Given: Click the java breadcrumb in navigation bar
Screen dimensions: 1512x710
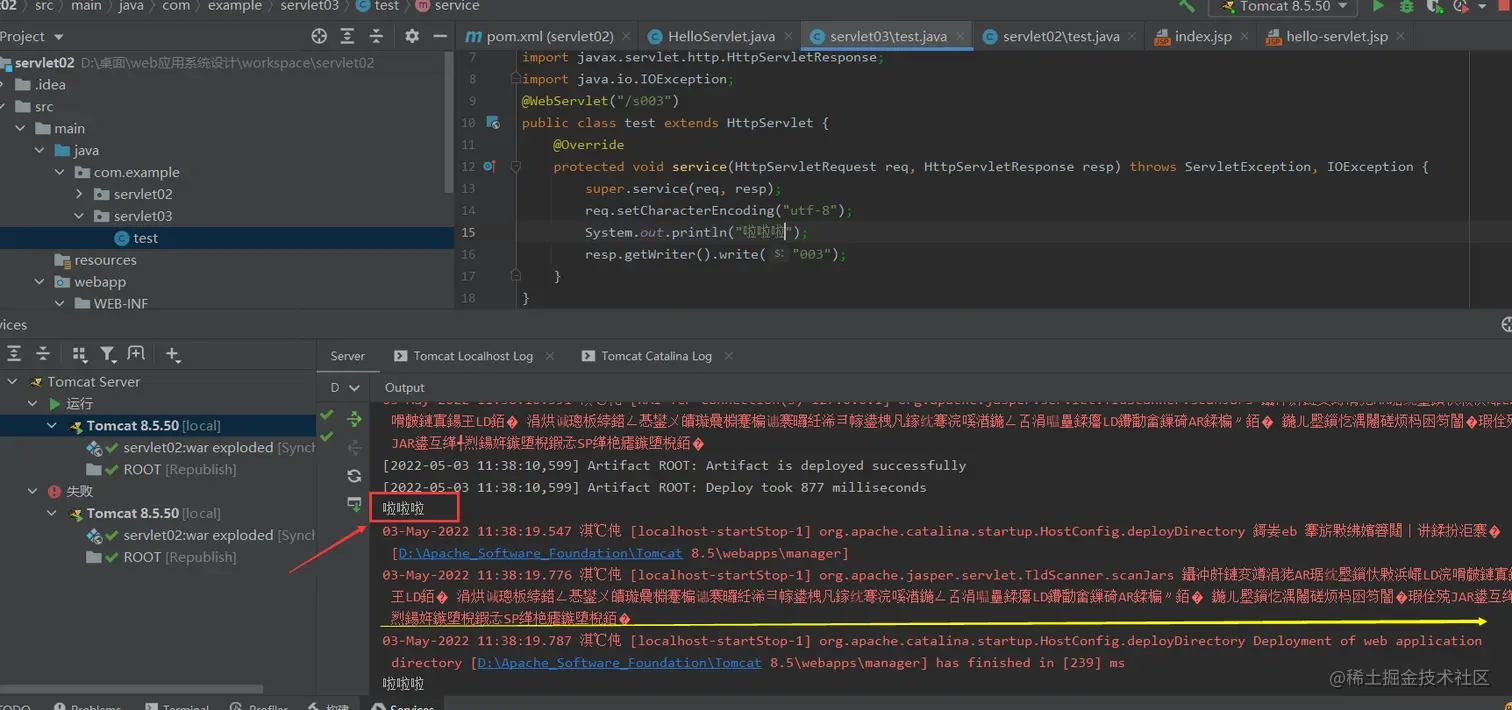Looking at the screenshot, I should coord(133,6).
